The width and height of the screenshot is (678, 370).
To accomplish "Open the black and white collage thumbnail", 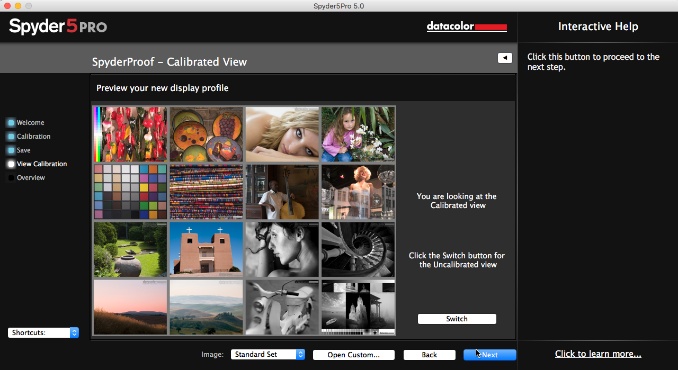I will [358, 307].
